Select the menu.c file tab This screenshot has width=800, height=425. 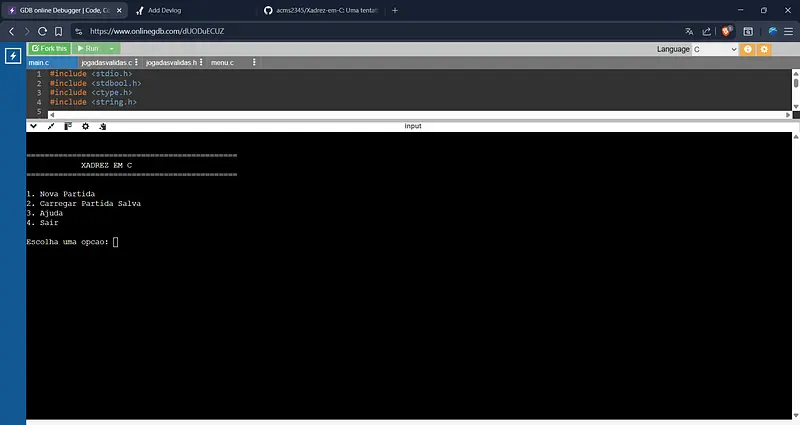(x=222, y=63)
